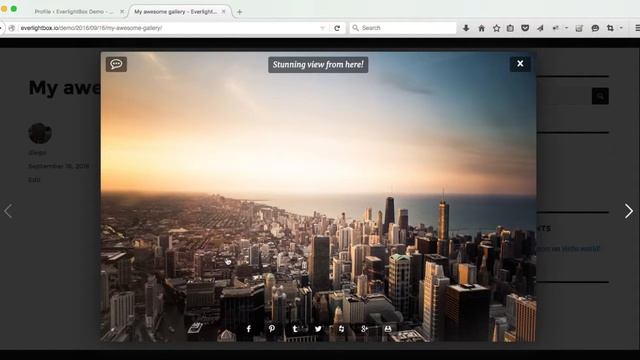Click the author avatar behind the lightbox
This screenshot has height=360, width=640.
point(40,133)
